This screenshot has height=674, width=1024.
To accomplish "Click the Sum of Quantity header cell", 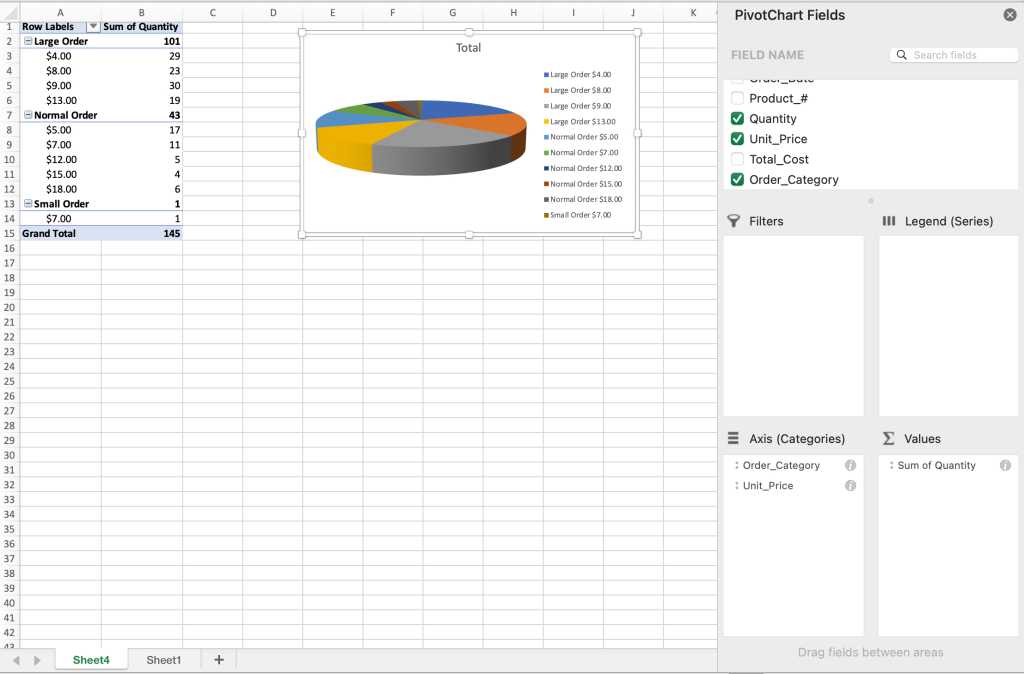I will point(141,26).
